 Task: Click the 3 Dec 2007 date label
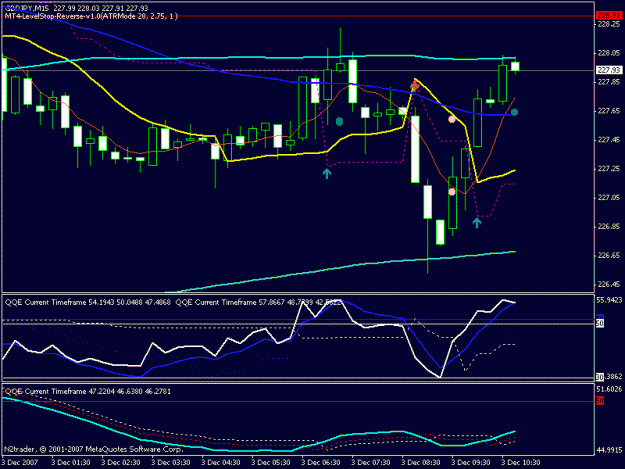[20, 463]
